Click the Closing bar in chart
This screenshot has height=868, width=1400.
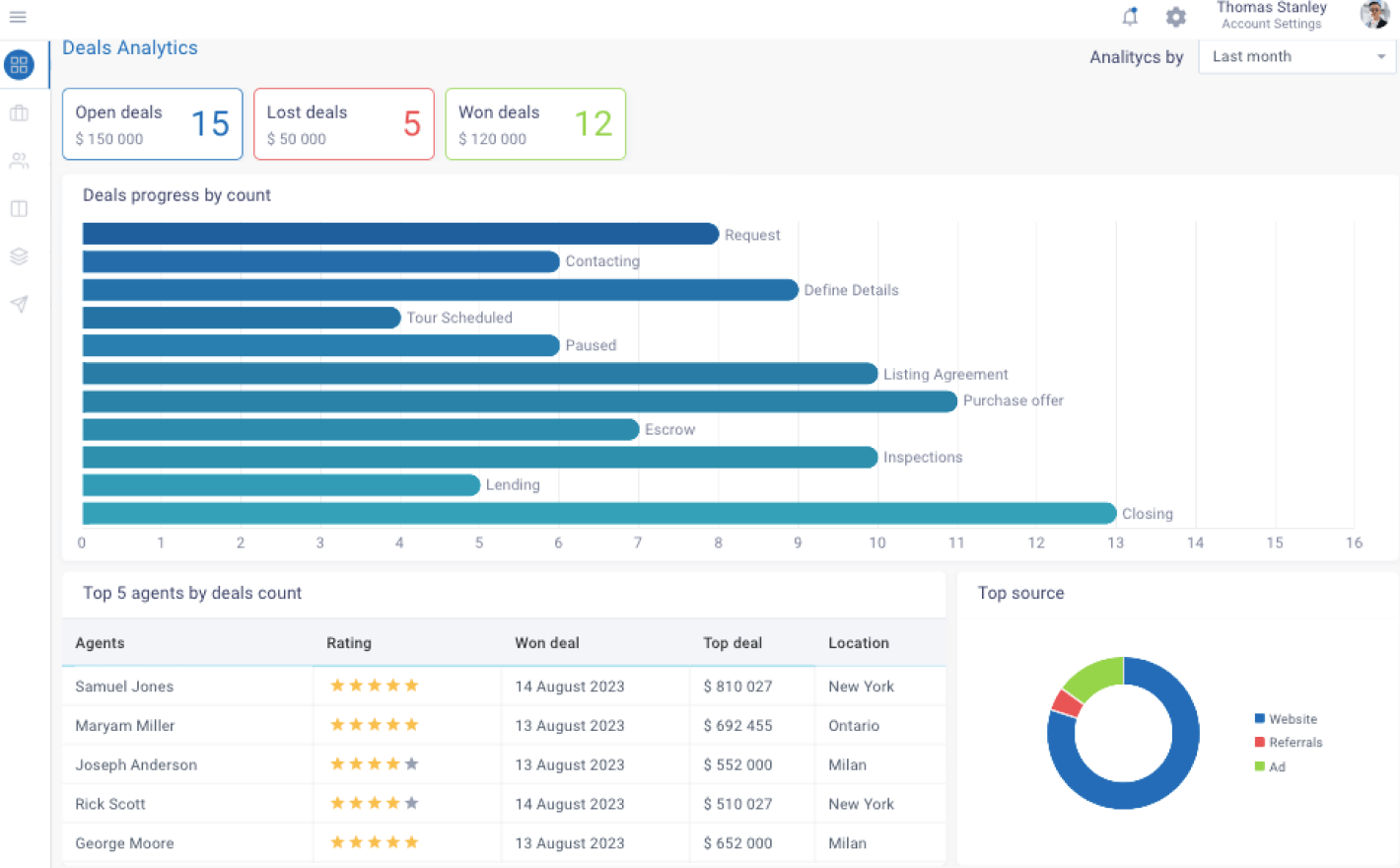click(x=598, y=513)
